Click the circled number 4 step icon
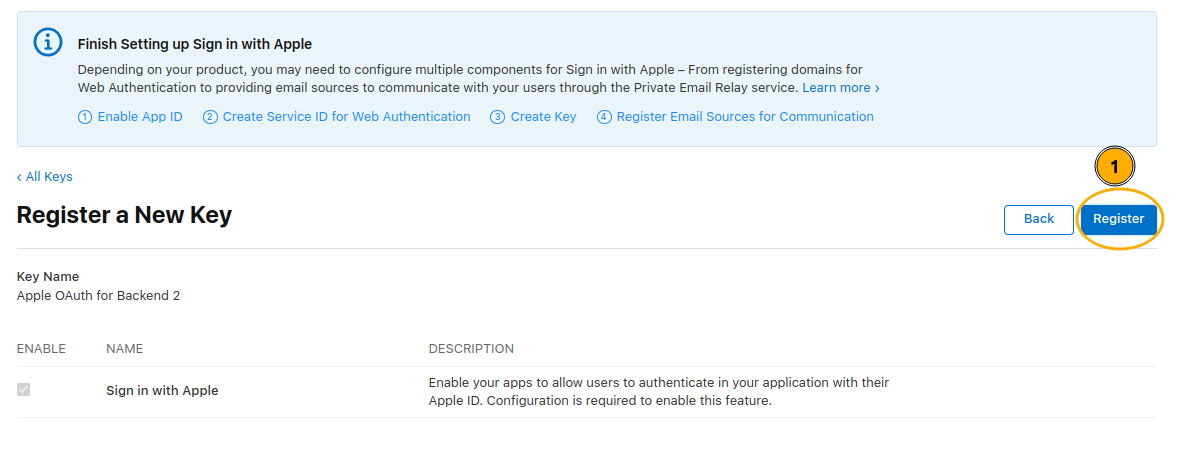Image resolution: width=1178 pixels, height=464 pixels. click(x=604, y=117)
